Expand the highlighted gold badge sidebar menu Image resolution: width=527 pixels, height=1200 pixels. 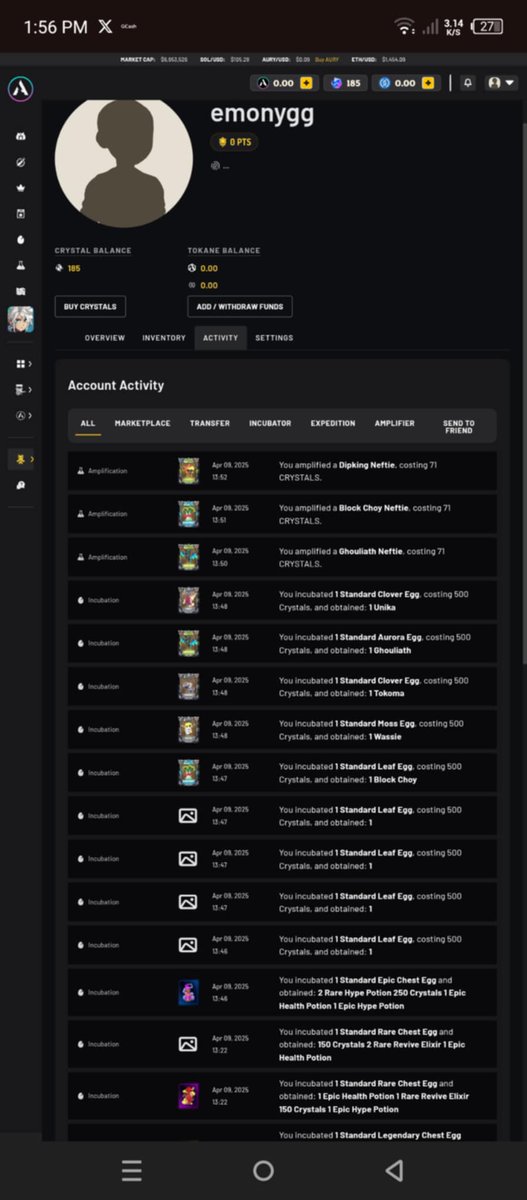(x=23, y=459)
